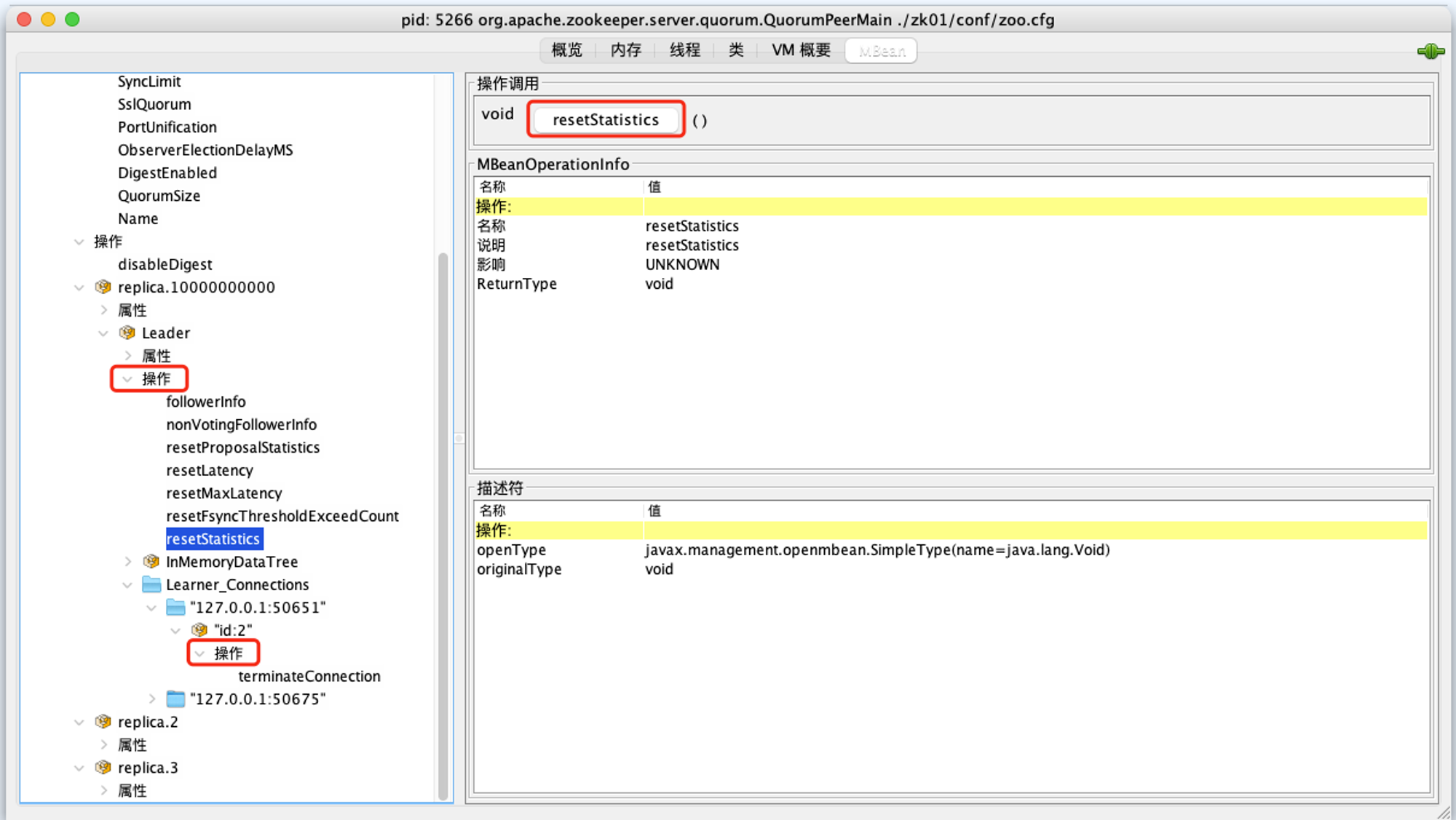Select resetLatency operation
This screenshot has width=1456, height=820.
click(x=210, y=470)
